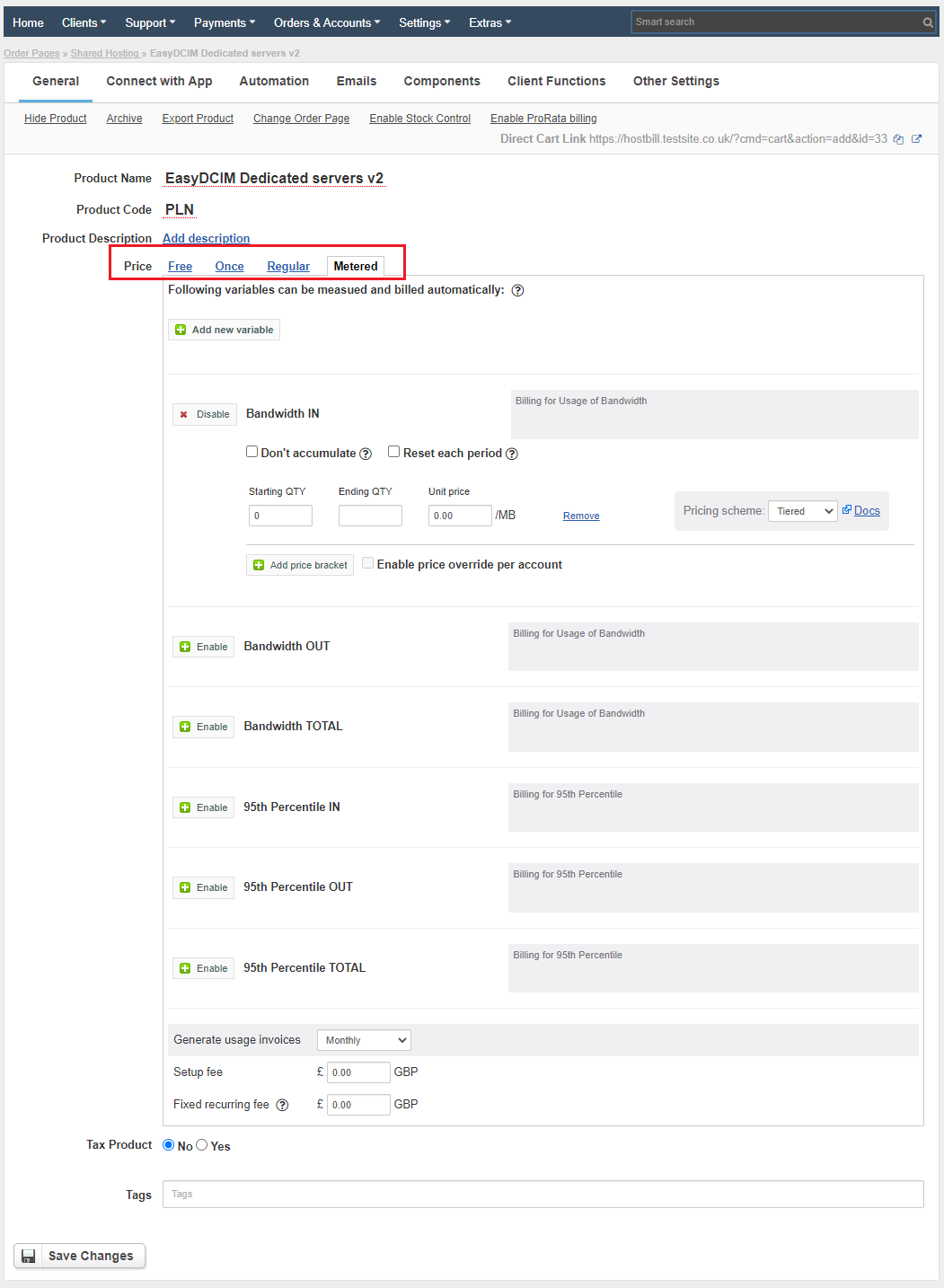Switch to Automation tab
The height and width of the screenshot is (1288, 944).
pyautogui.click(x=274, y=81)
